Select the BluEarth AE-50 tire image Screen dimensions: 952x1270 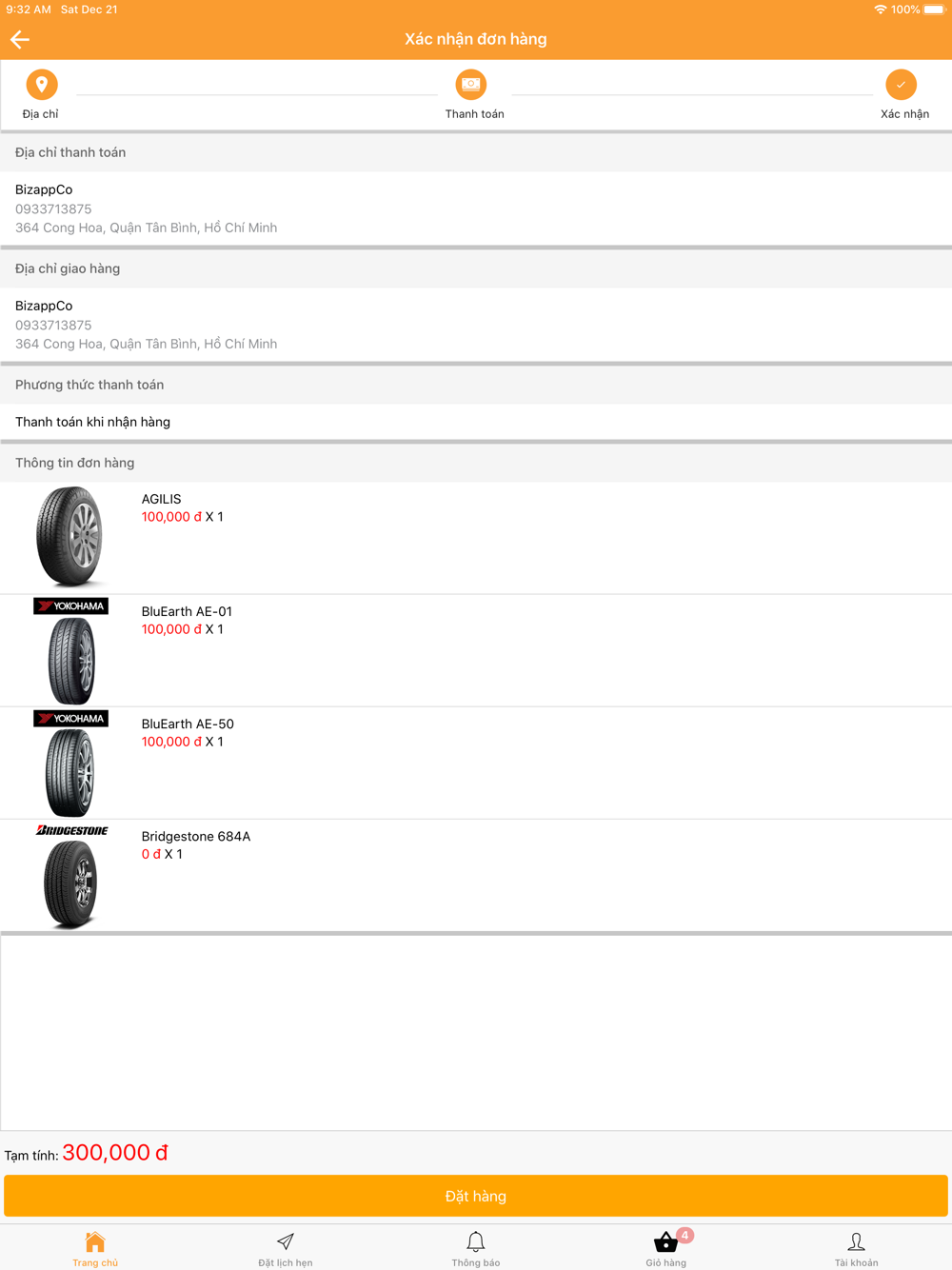tap(70, 763)
